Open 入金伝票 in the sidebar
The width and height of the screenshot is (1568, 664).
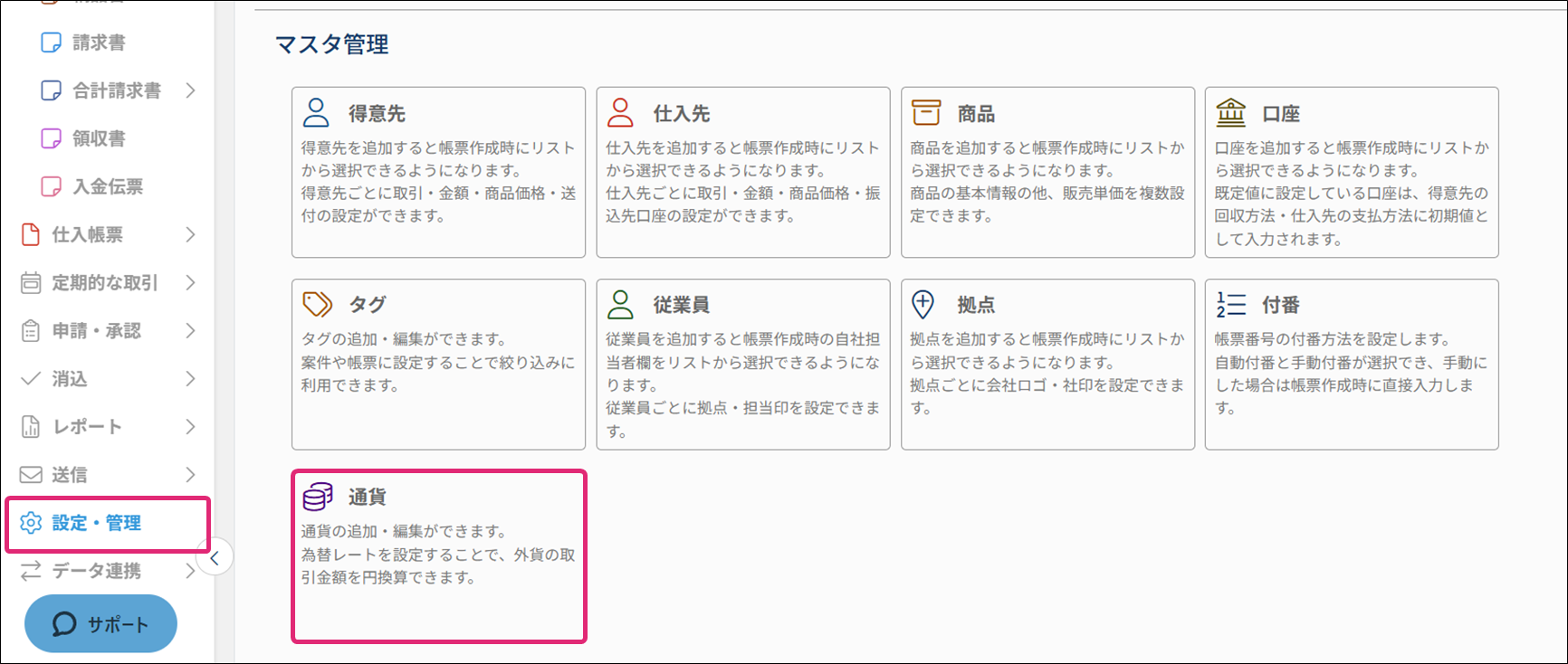click(x=107, y=186)
